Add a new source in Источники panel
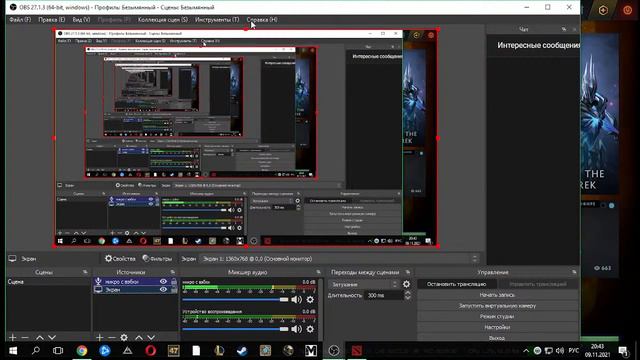The width and height of the screenshot is (640, 360). 100,338
